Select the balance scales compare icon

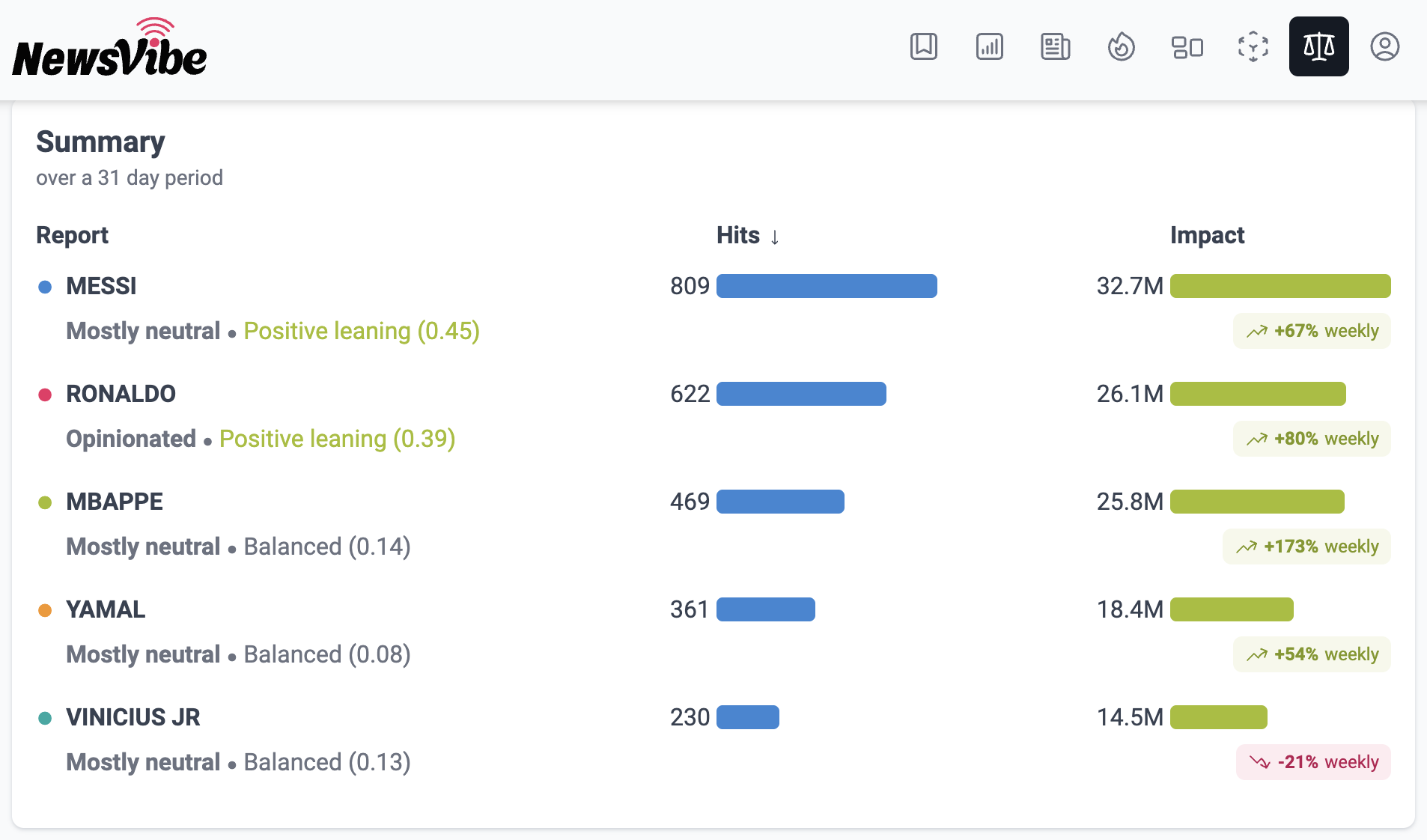click(1318, 46)
